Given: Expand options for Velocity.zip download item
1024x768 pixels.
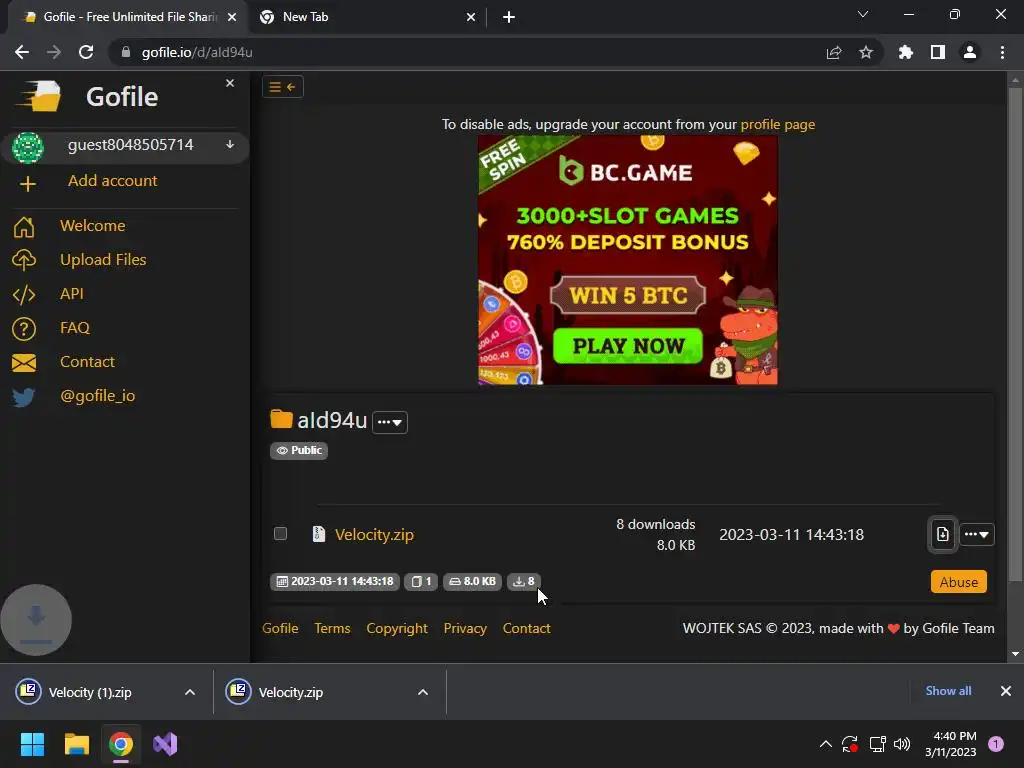Looking at the screenshot, I should click(x=423, y=692).
